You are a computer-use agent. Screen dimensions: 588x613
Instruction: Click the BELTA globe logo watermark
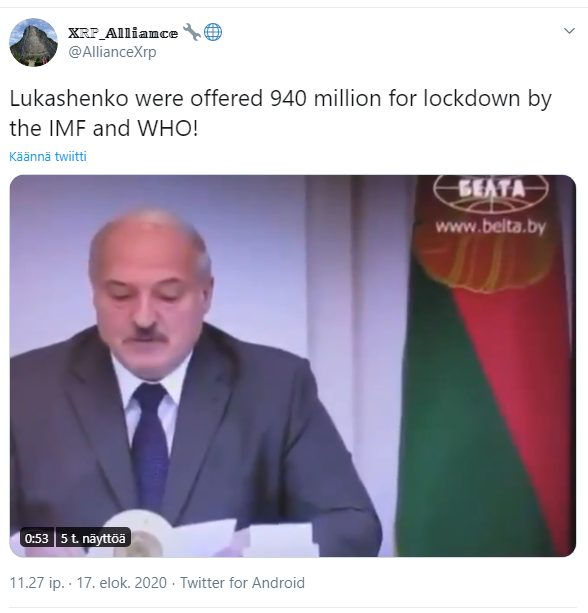point(491,192)
